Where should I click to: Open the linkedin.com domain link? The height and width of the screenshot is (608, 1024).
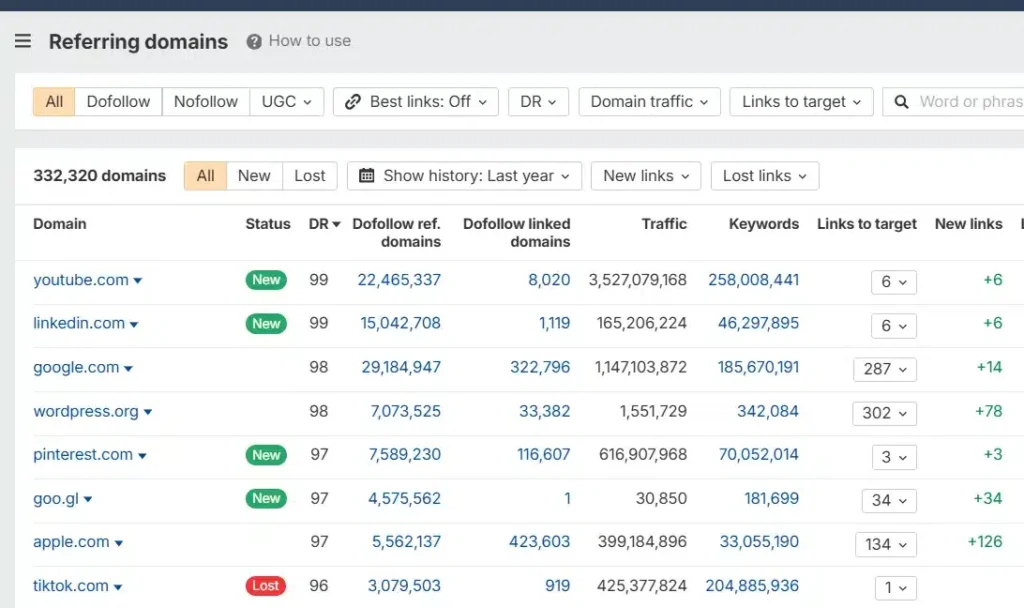click(x=79, y=323)
